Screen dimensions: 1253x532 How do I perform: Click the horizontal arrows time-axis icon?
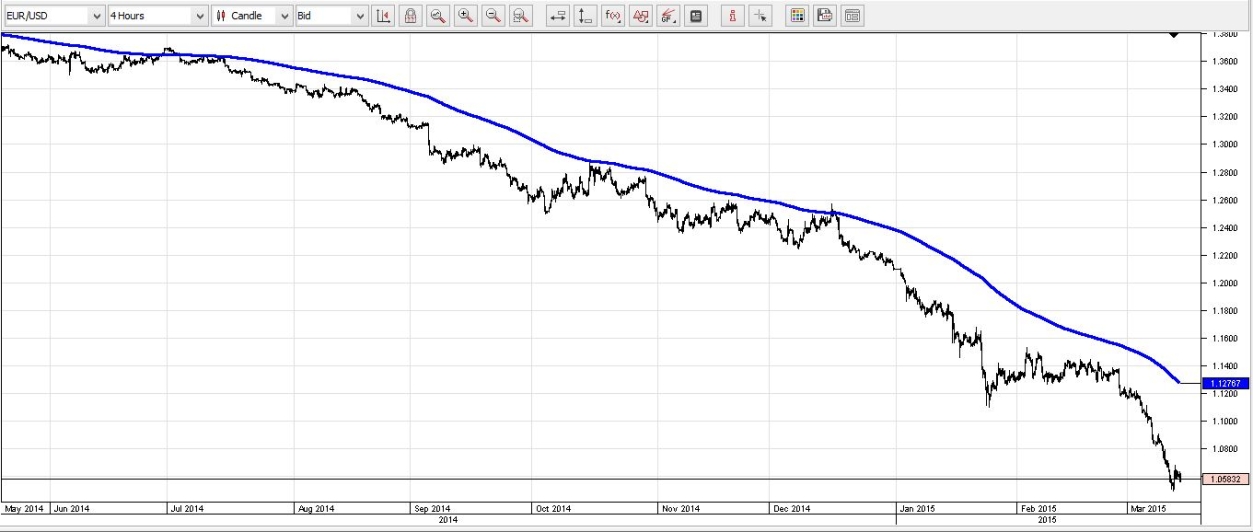pyautogui.click(x=558, y=16)
